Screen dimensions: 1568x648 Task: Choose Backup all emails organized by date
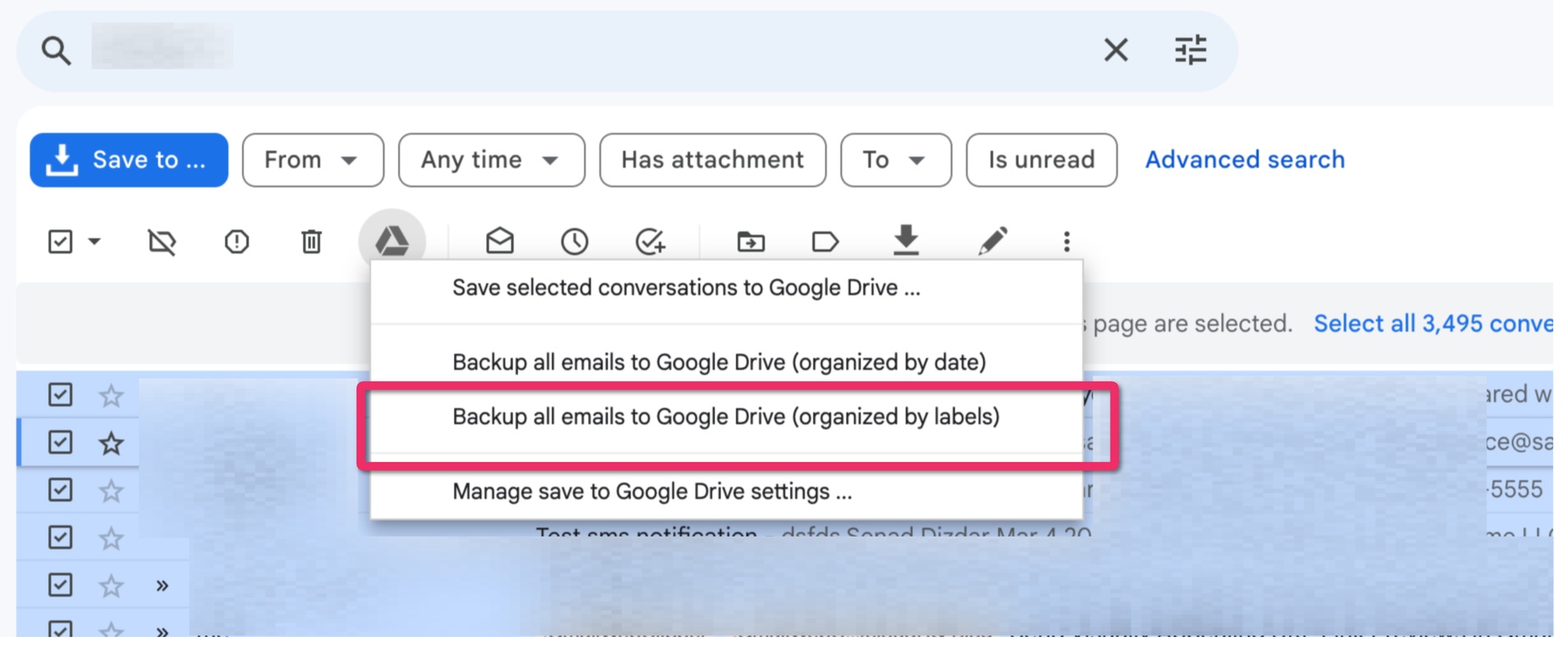(727, 363)
